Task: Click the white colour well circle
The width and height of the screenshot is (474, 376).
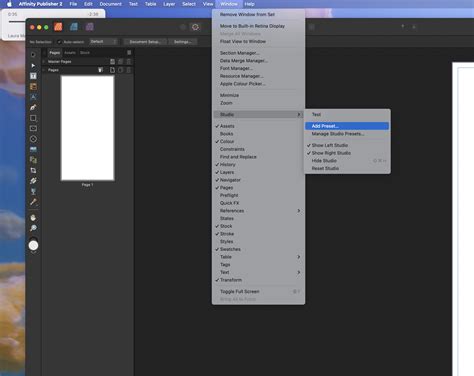Action: coord(33,245)
